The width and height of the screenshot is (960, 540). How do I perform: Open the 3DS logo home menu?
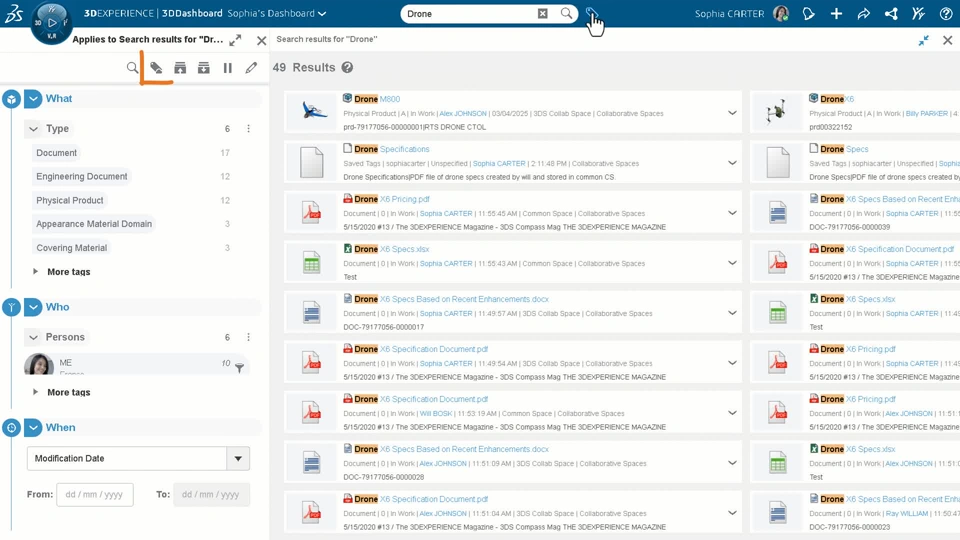click(13, 13)
